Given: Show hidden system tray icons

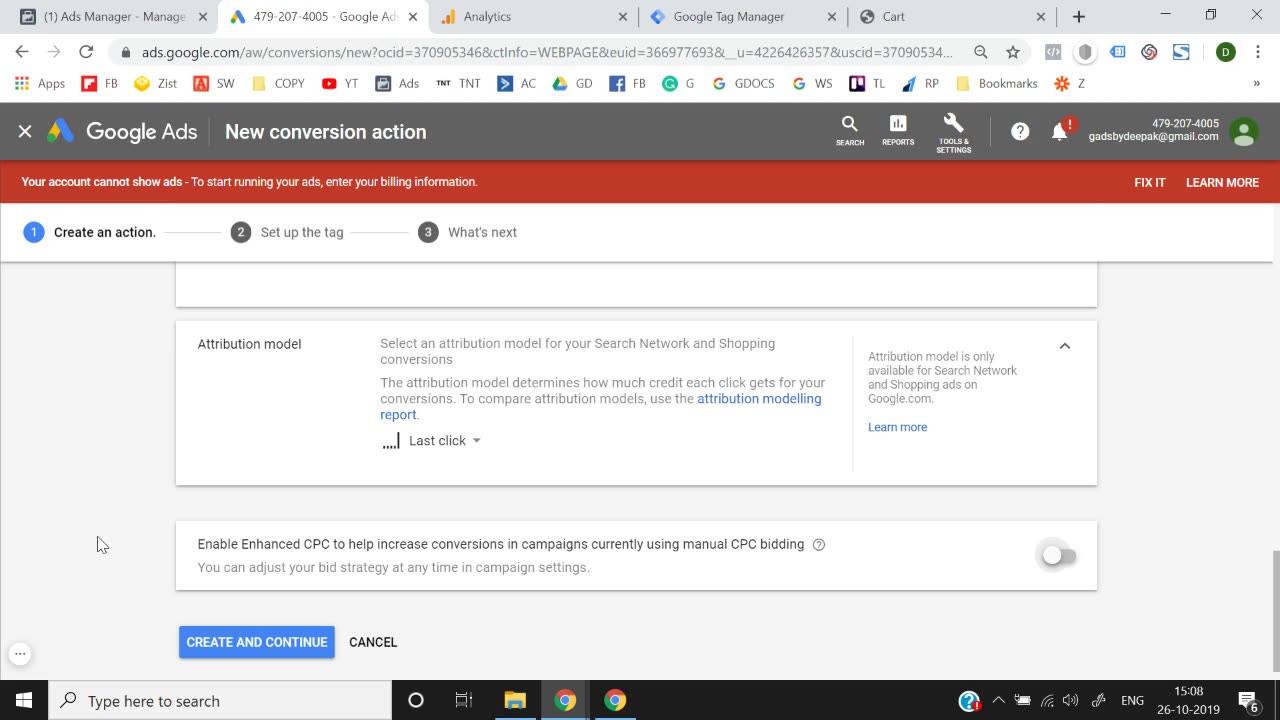Looking at the screenshot, I should click(x=998, y=701).
